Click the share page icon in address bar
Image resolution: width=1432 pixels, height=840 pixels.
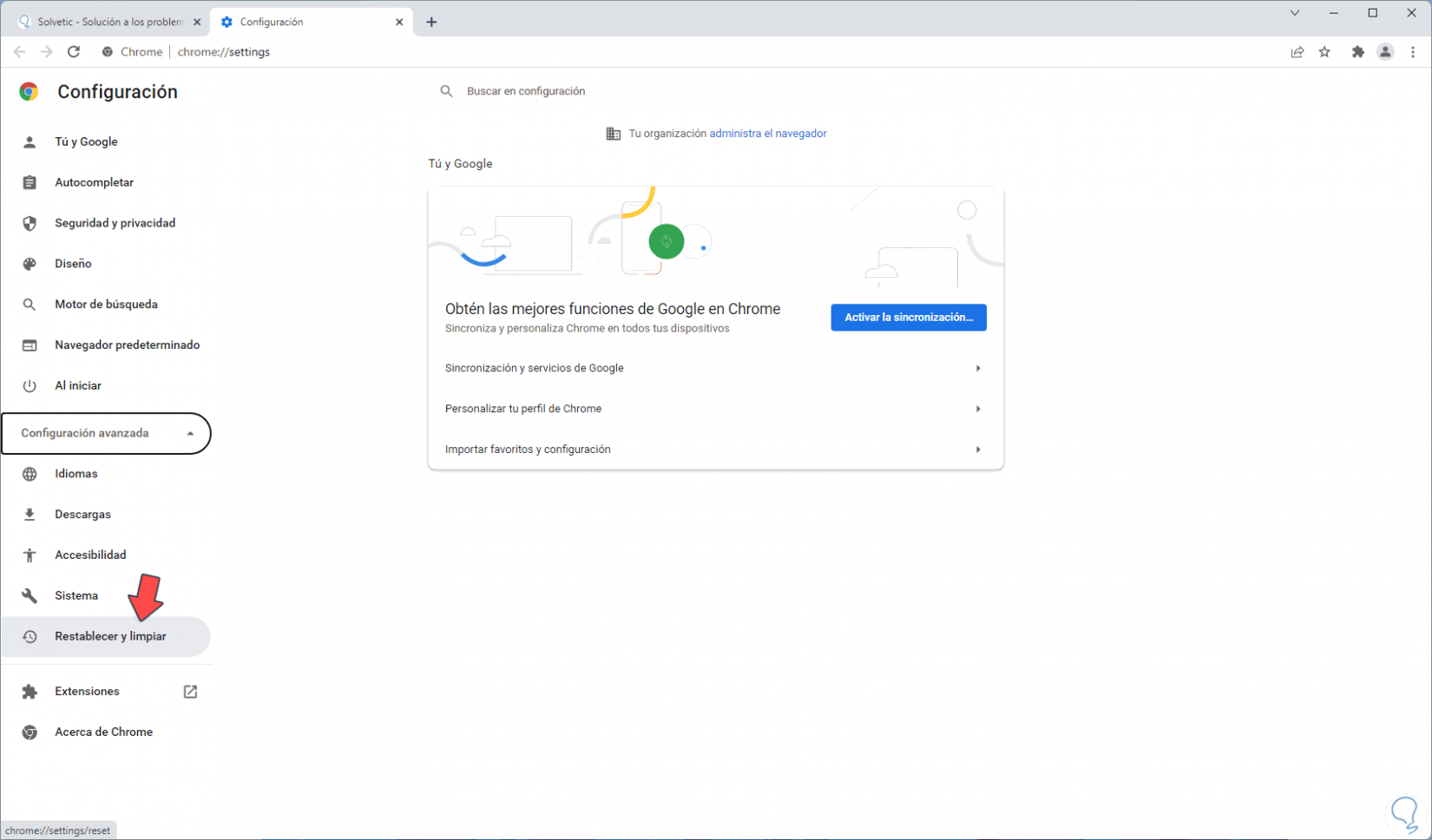pos(1297,52)
